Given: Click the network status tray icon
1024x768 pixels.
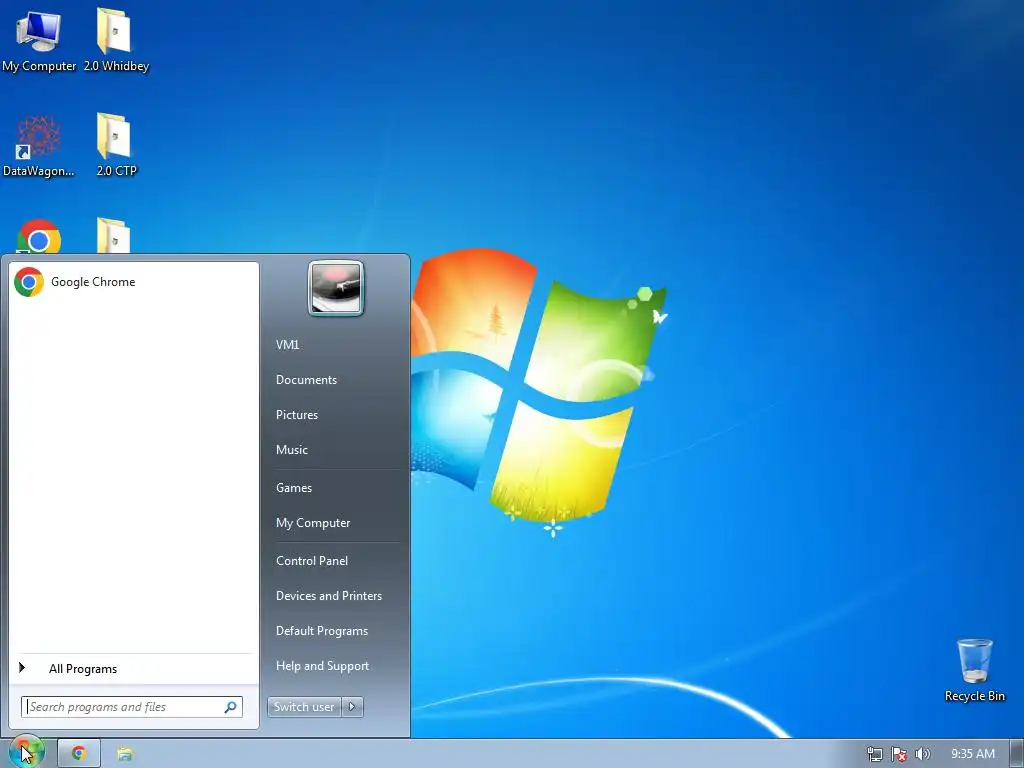Looking at the screenshot, I should pyautogui.click(x=875, y=754).
